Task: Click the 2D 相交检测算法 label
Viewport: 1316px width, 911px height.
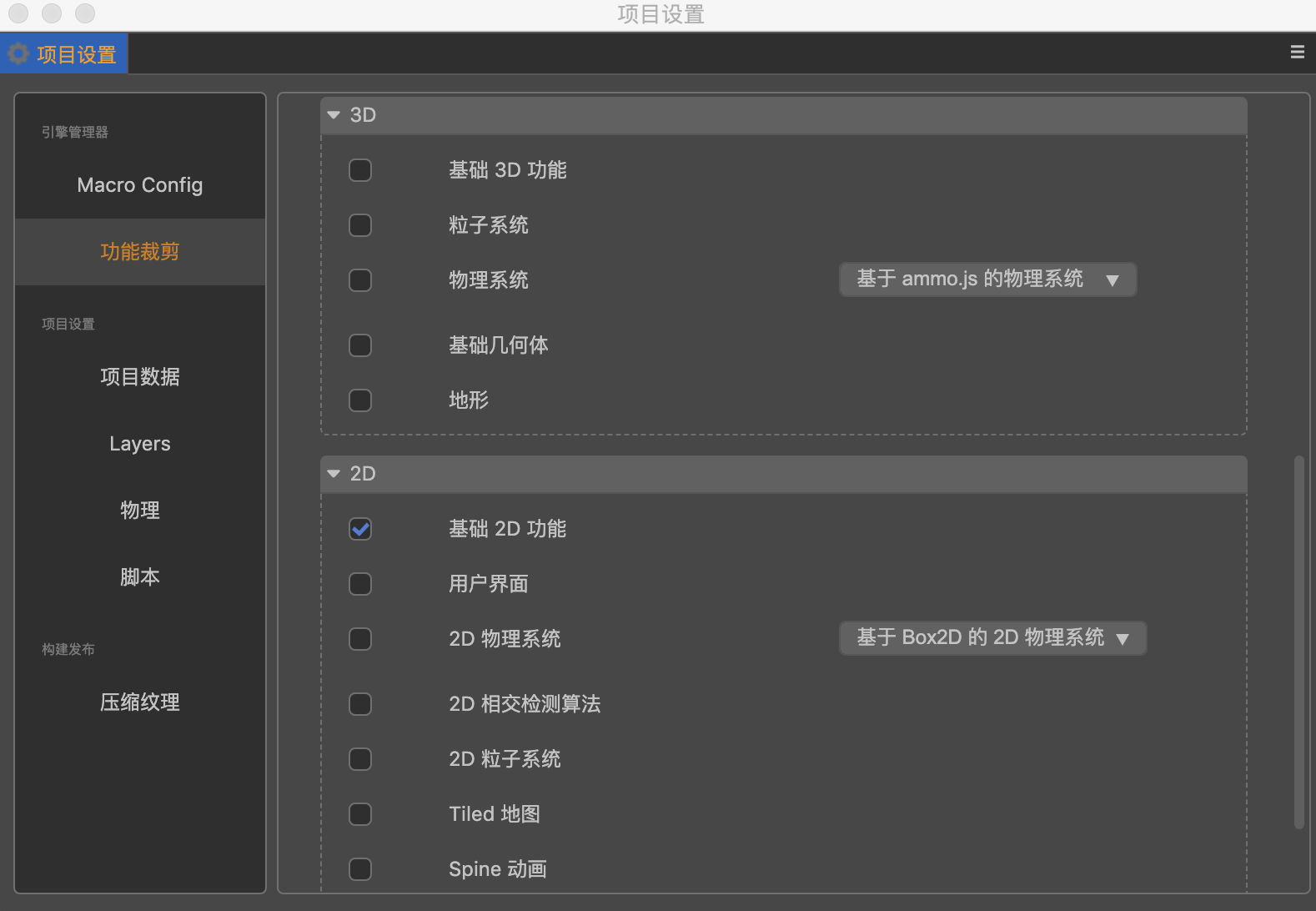Action: 525,704
